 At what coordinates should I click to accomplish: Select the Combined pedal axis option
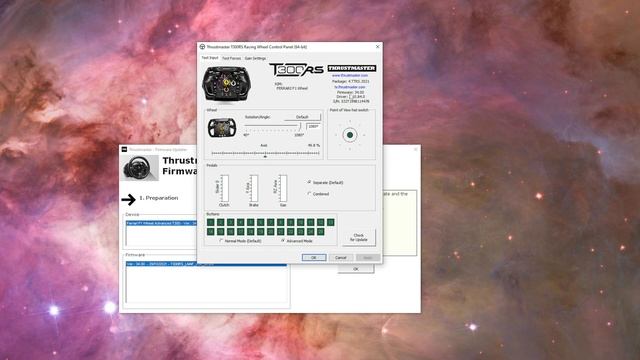pyautogui.click(x=318, y=194)
